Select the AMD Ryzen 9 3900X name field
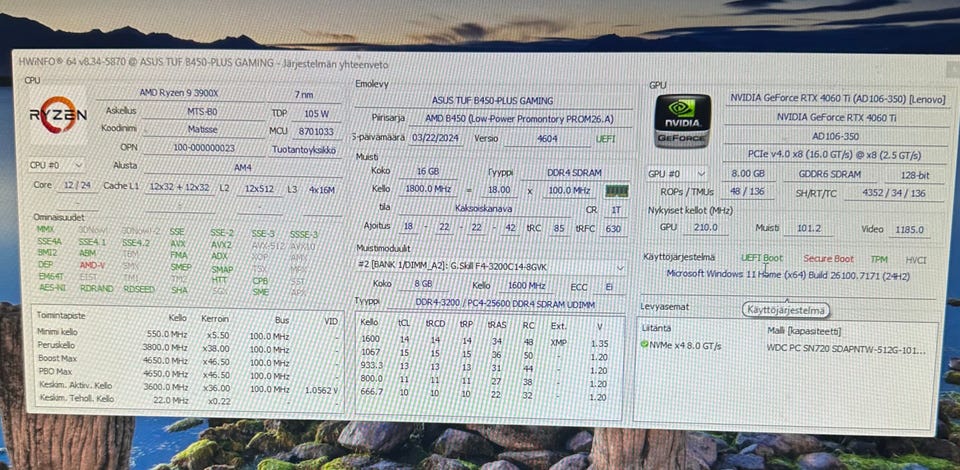 [x=179, y=93]
